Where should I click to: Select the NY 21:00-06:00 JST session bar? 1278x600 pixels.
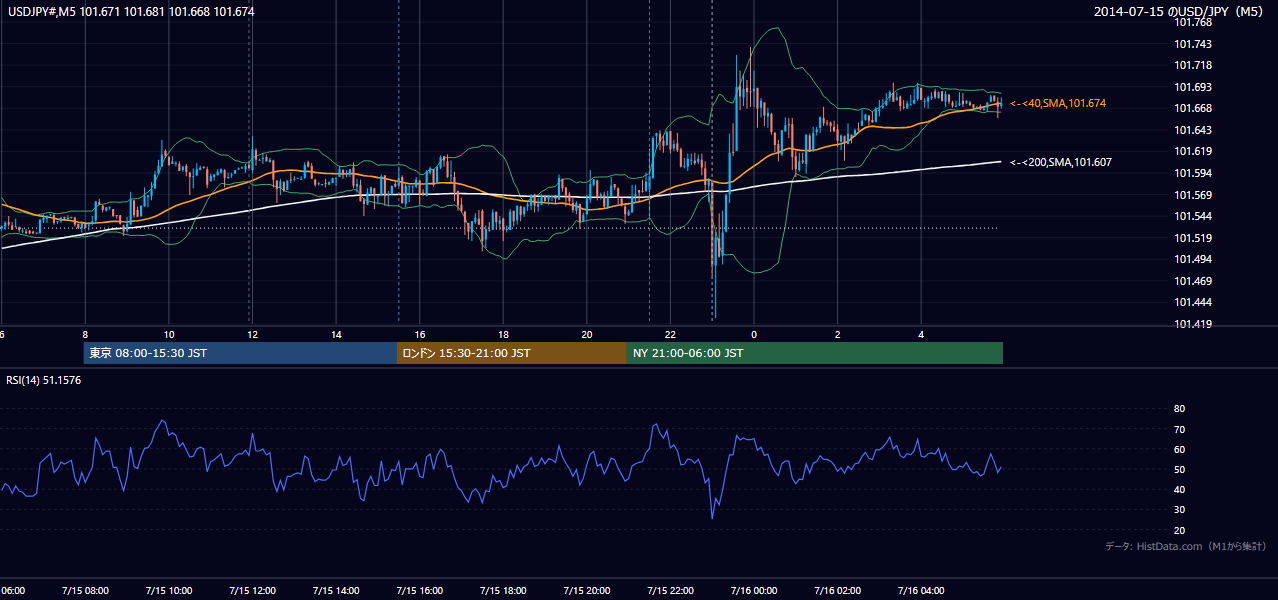[815, 353]
